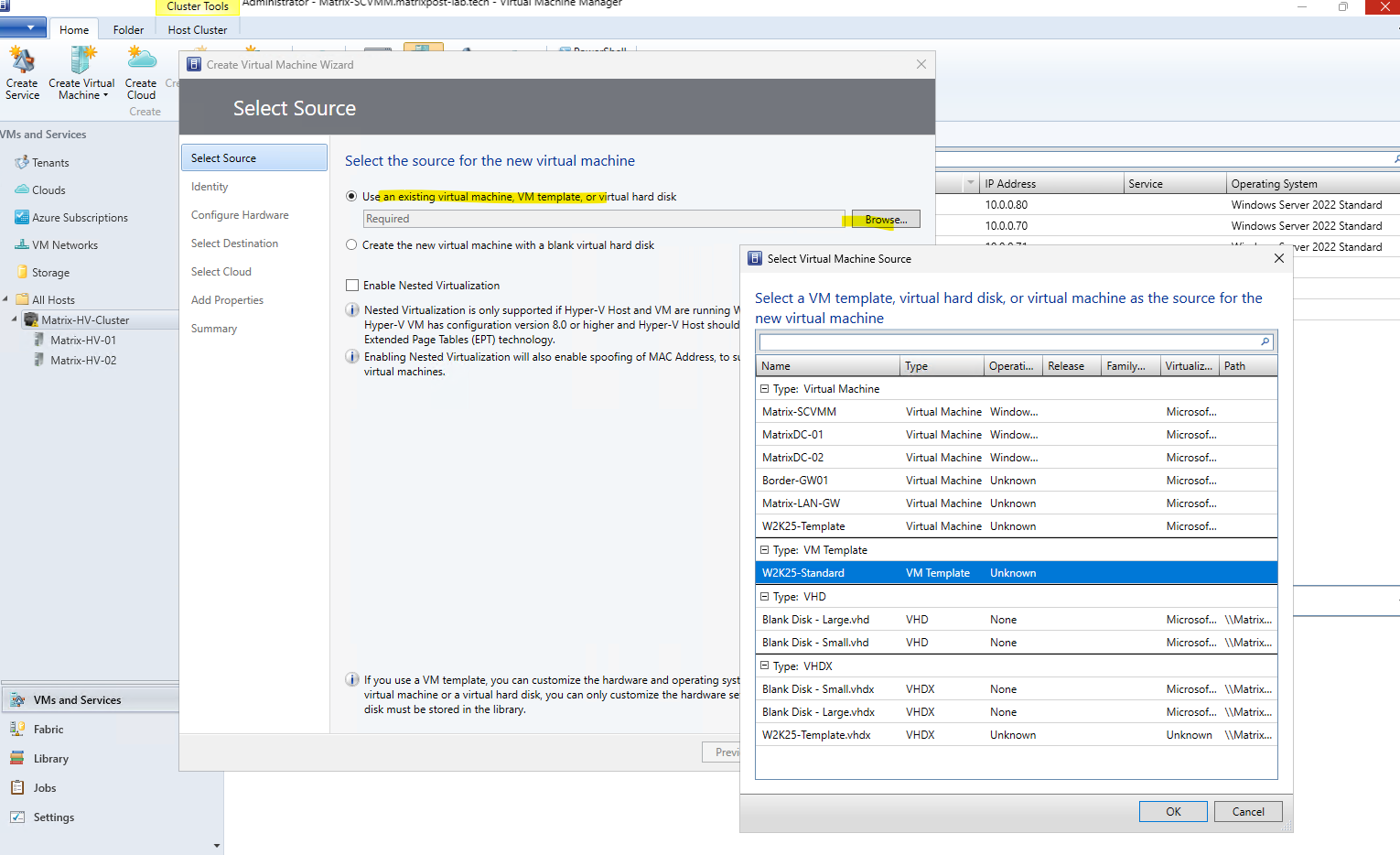This screenshot has height=855, width=1400.
Task: Open the Create Virtual Machine dropdown arrow
Action: (x=105, y=96)
